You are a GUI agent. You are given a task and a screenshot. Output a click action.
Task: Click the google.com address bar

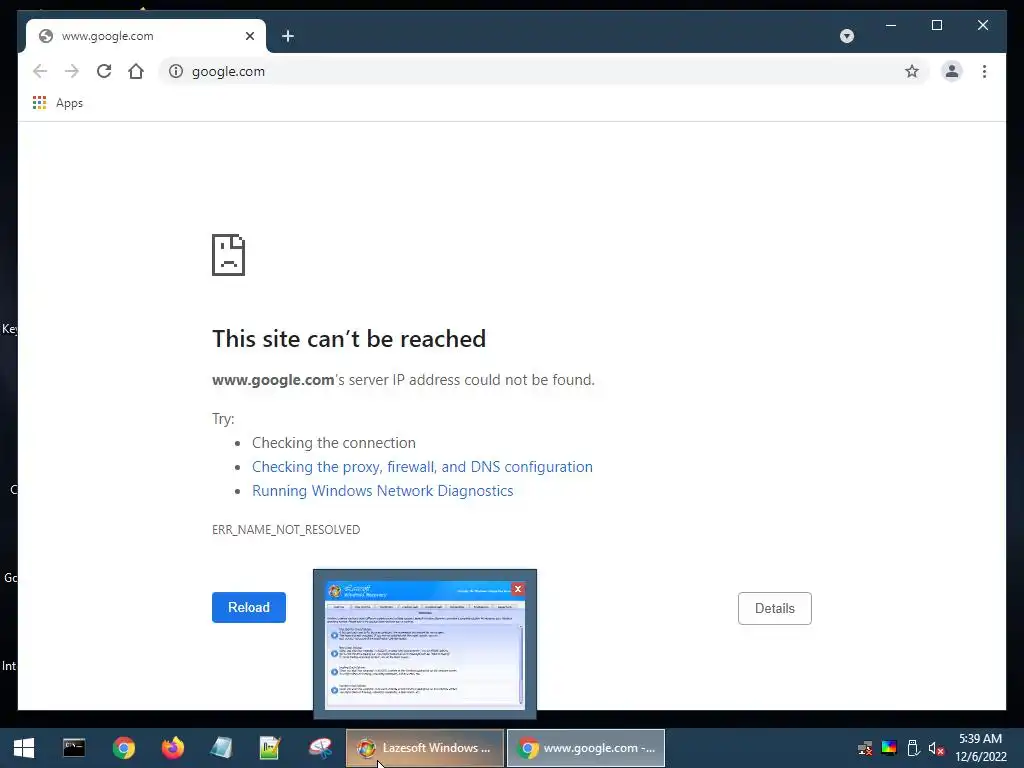click(543, 71)
